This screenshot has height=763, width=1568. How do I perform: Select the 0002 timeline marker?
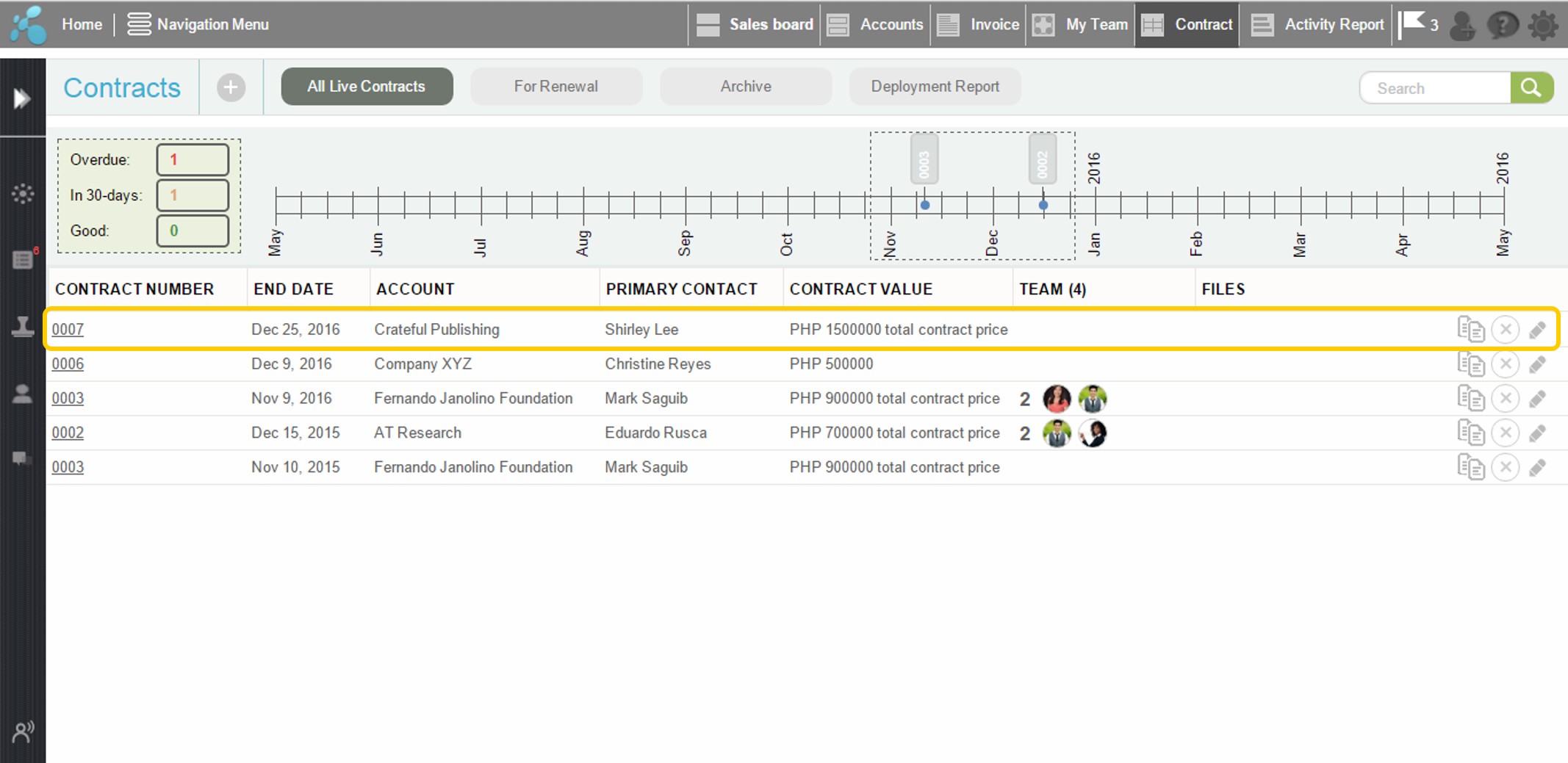coord(1043,159)
